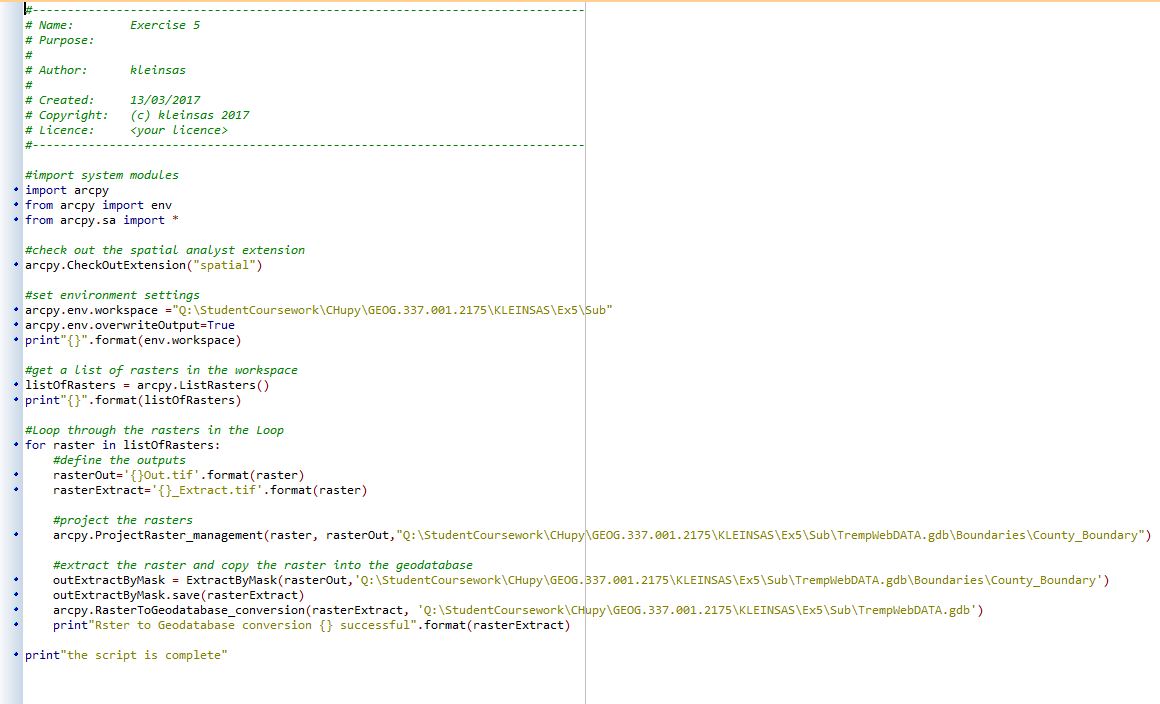Image resolution: width=1160 pixels, height=704 pixels.
Task: Click the '#extract the raster and copy' comment
Action: 263,565
